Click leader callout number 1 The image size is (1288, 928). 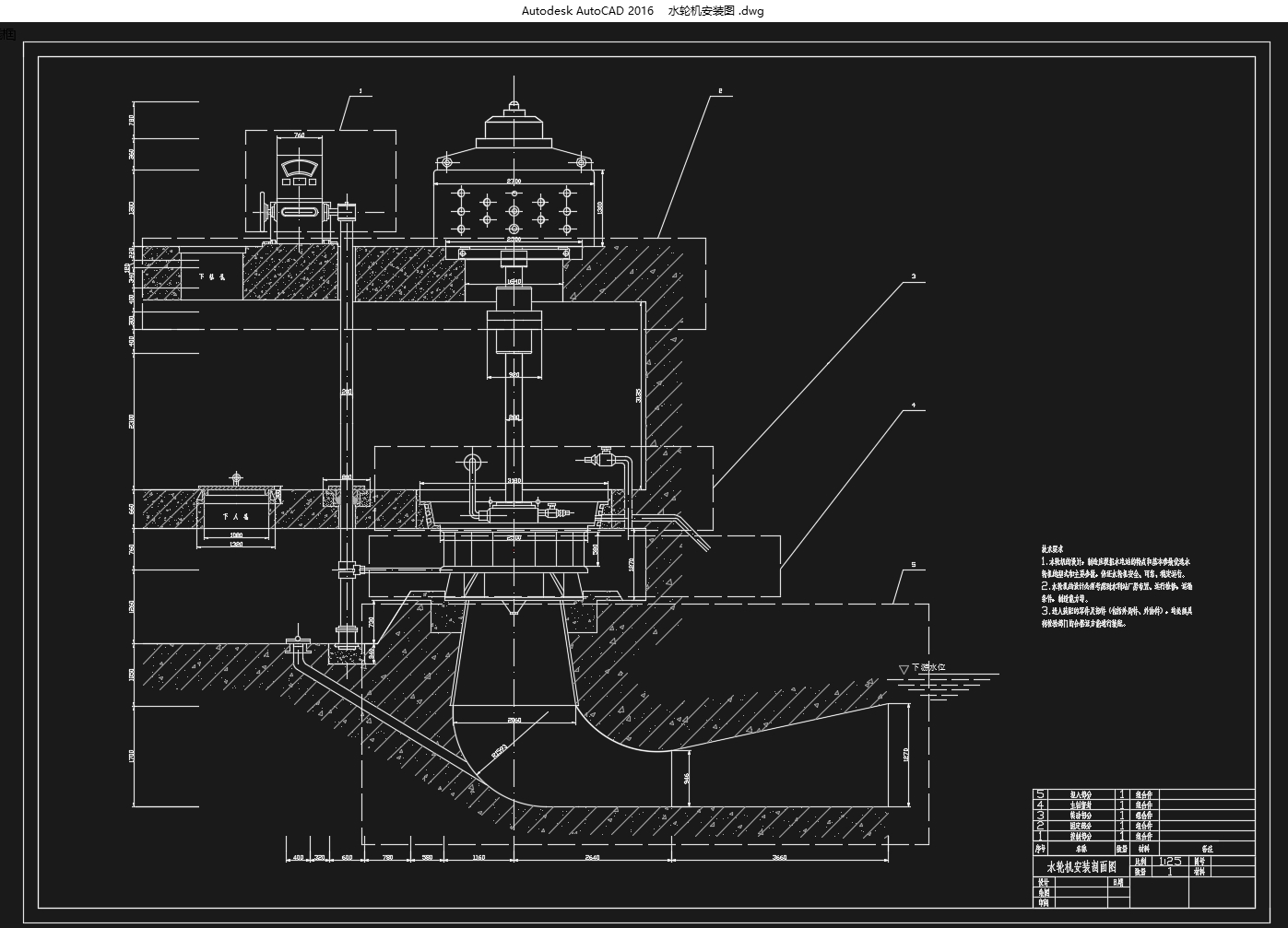[360, 91]
